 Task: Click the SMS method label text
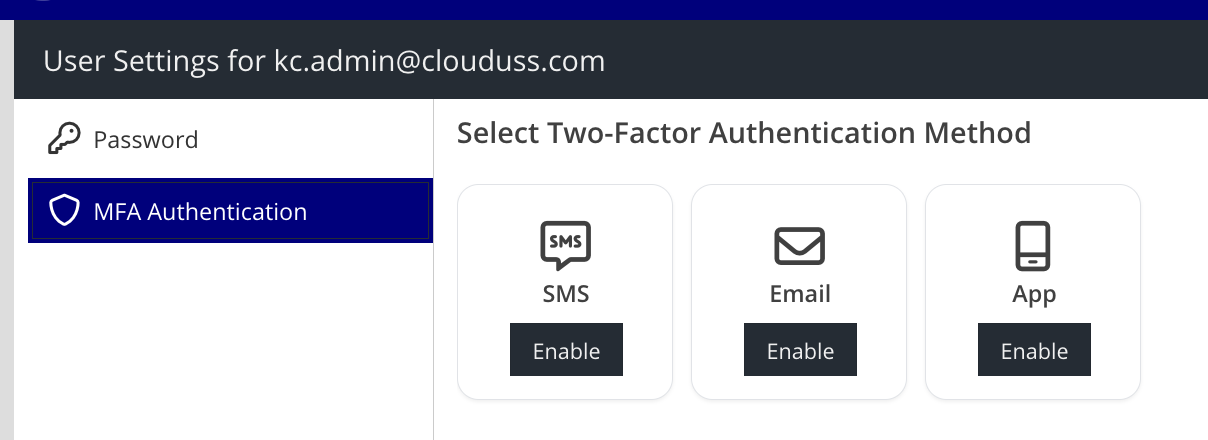coord(565,294)
